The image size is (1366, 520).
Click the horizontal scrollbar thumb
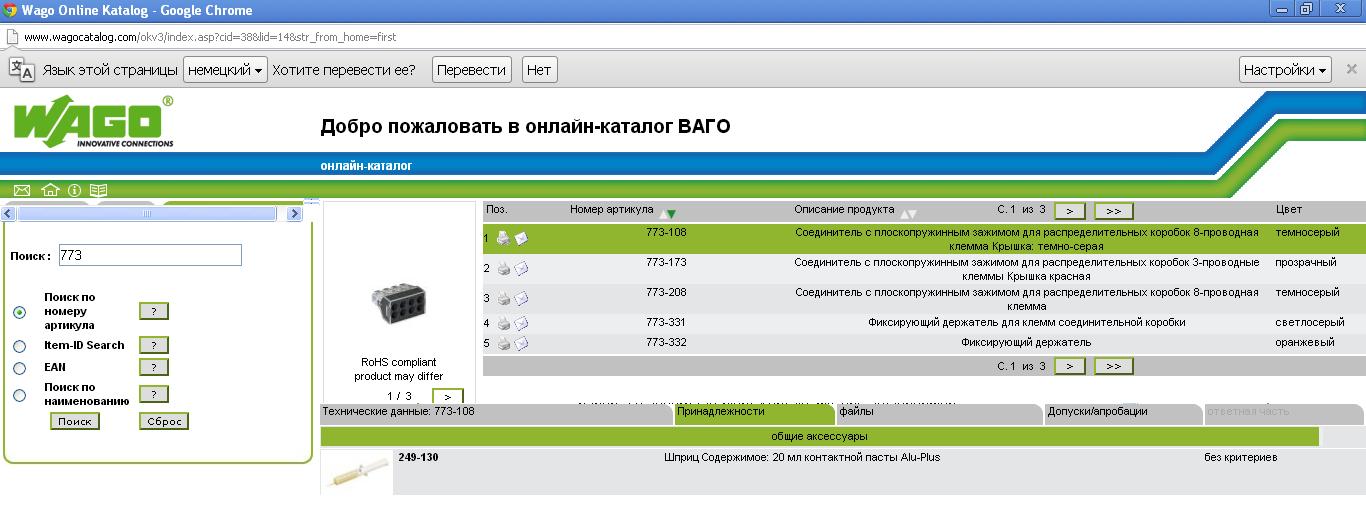(147, 214)
